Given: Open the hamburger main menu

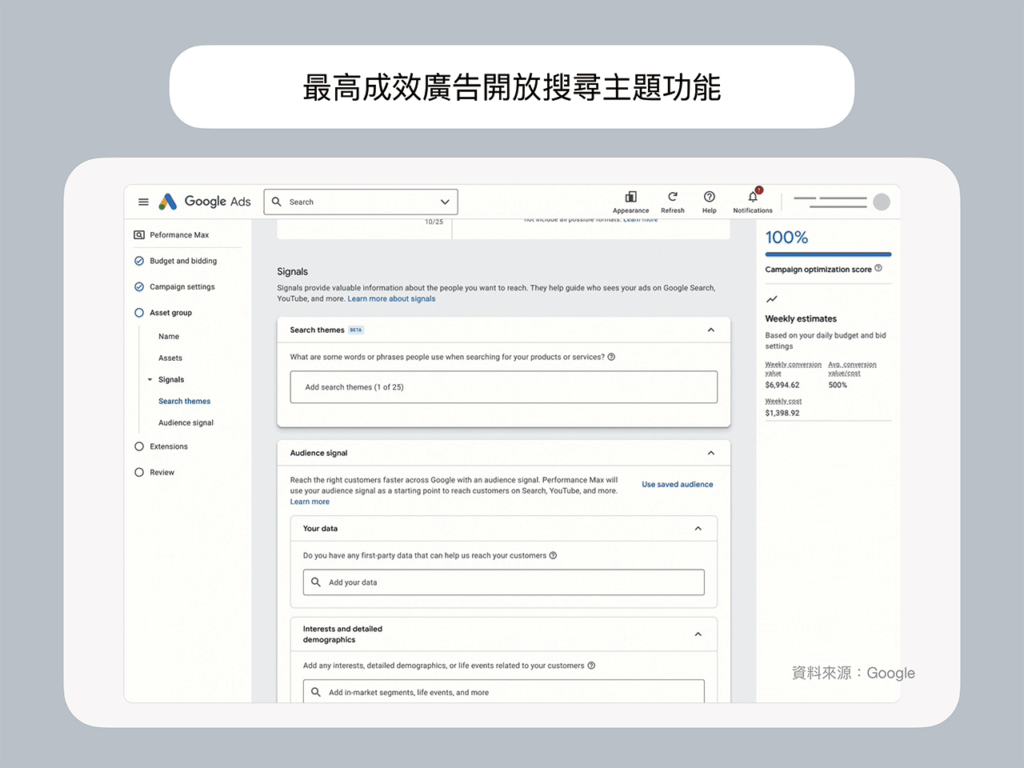Looking at the screenshot, I should tap(144, 202).
